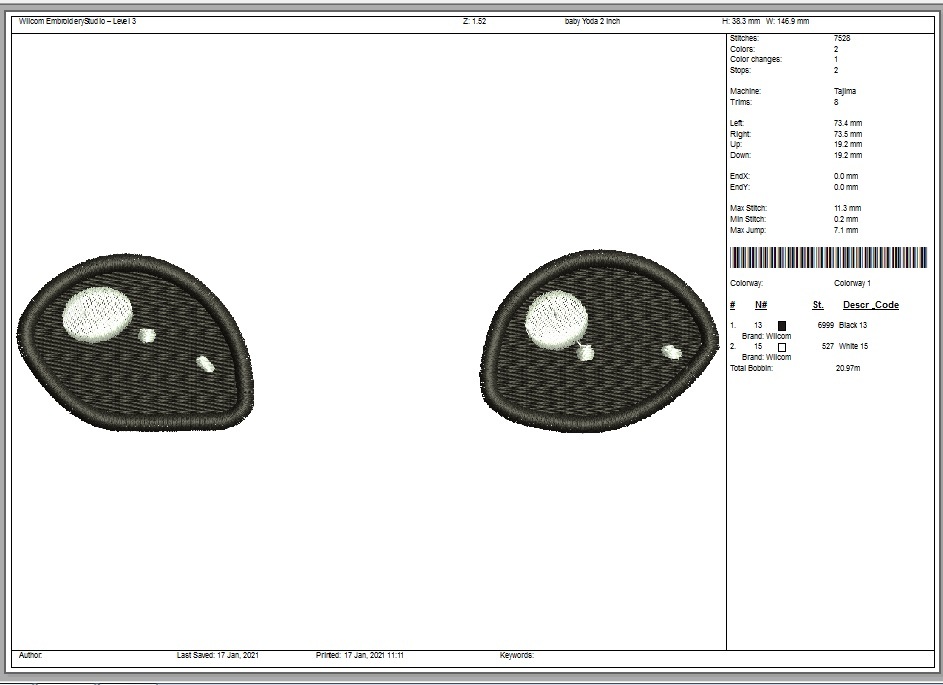Click the zoom factor "Z: 1.52"
Viewport: 943px width, 685px height.
click(x=475, y=22)
